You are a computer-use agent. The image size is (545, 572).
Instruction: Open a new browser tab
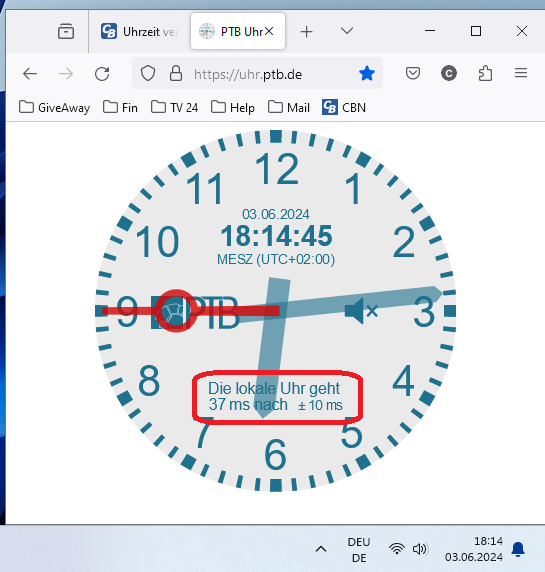pos(306,32)
